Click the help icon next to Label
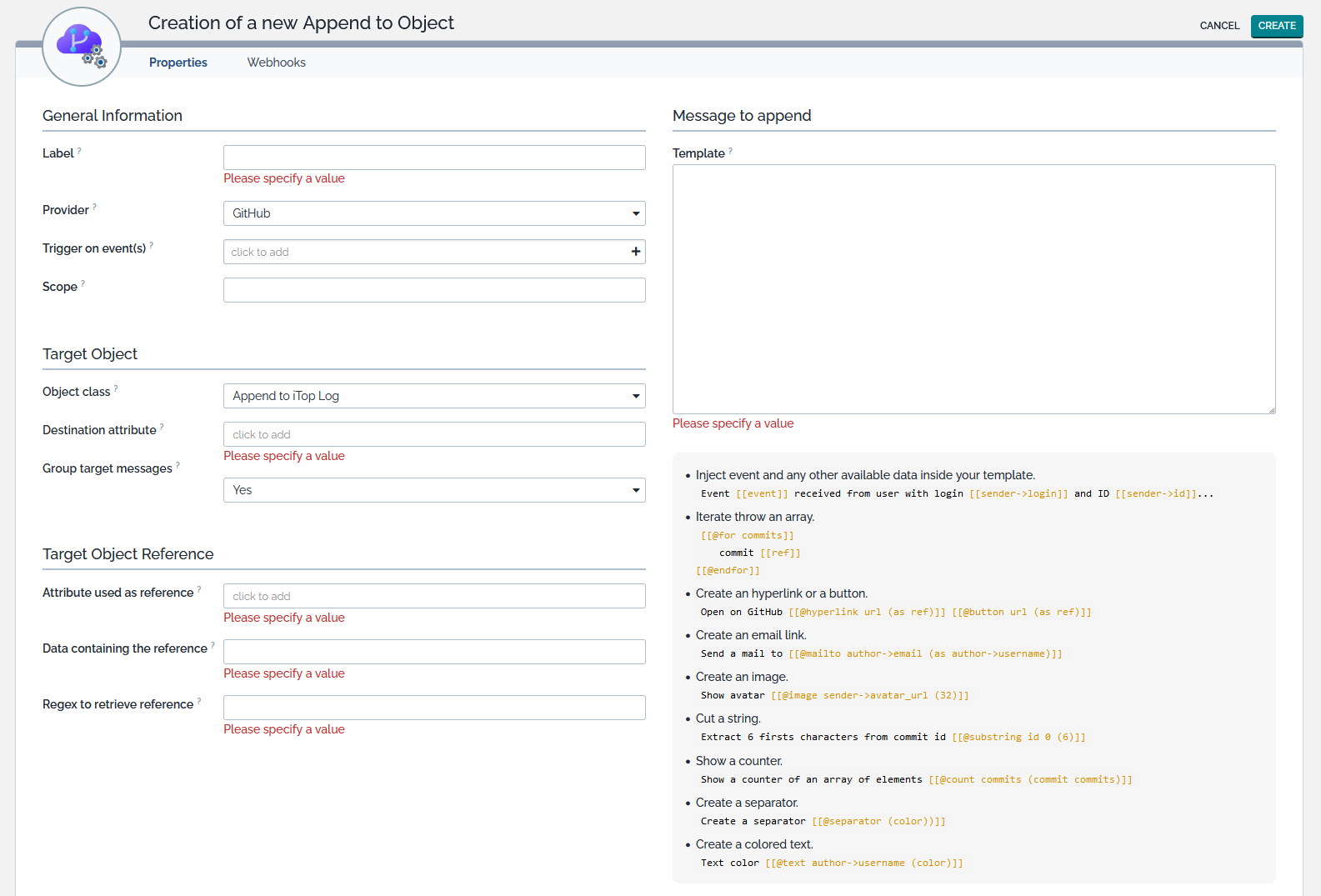The height and width of the screenshot is (896, 1321). (79, 151)
